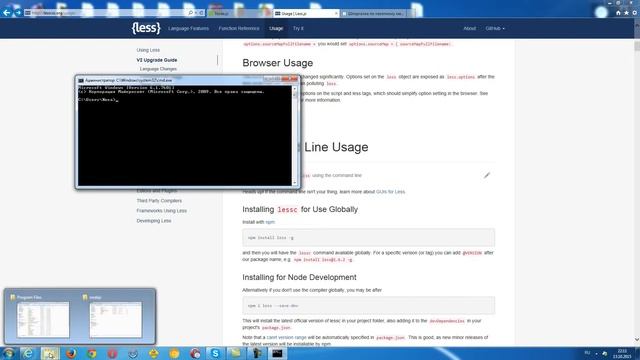Screen dimensions: 640x360
Task: Open browser Favorites star icon
Action: click(626, 13)
